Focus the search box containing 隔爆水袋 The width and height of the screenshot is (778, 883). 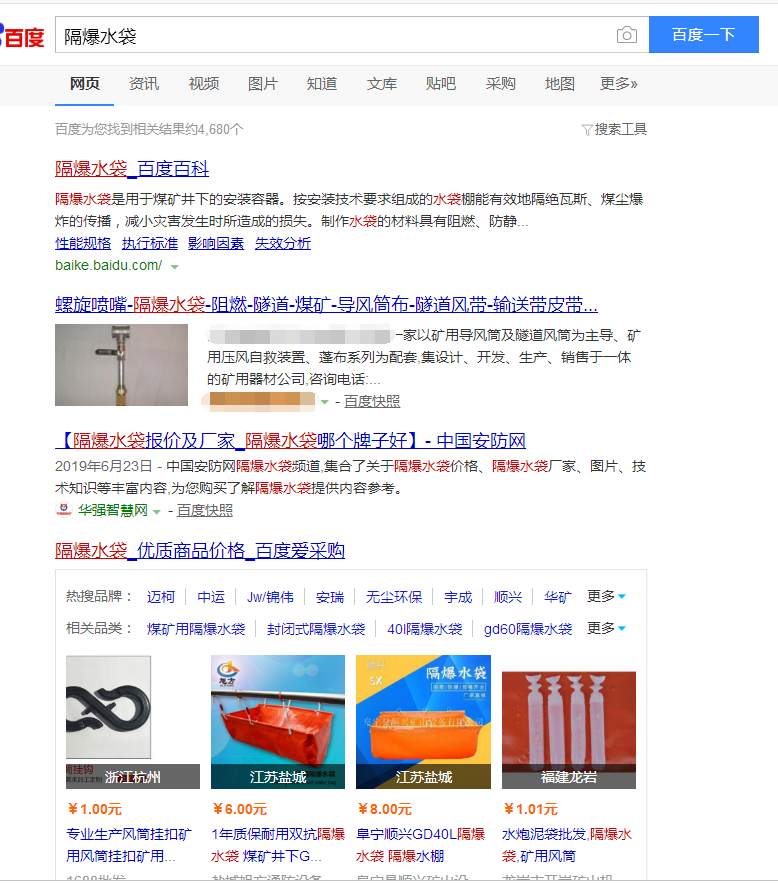352,35
